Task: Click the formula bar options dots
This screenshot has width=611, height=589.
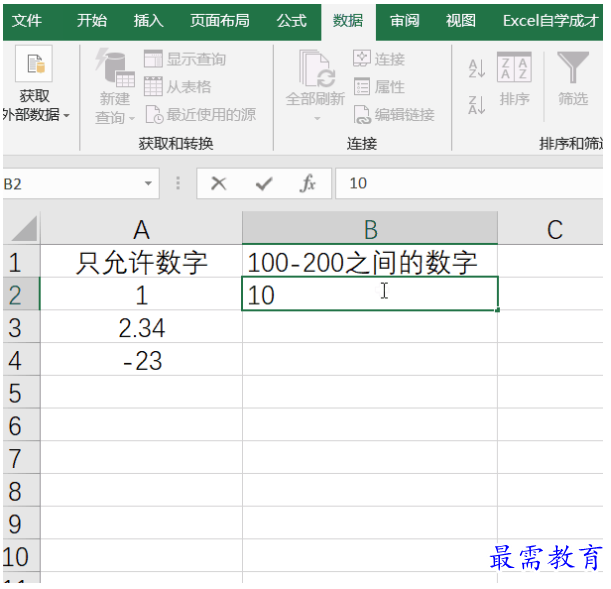Action: click(x=178, y=183)
